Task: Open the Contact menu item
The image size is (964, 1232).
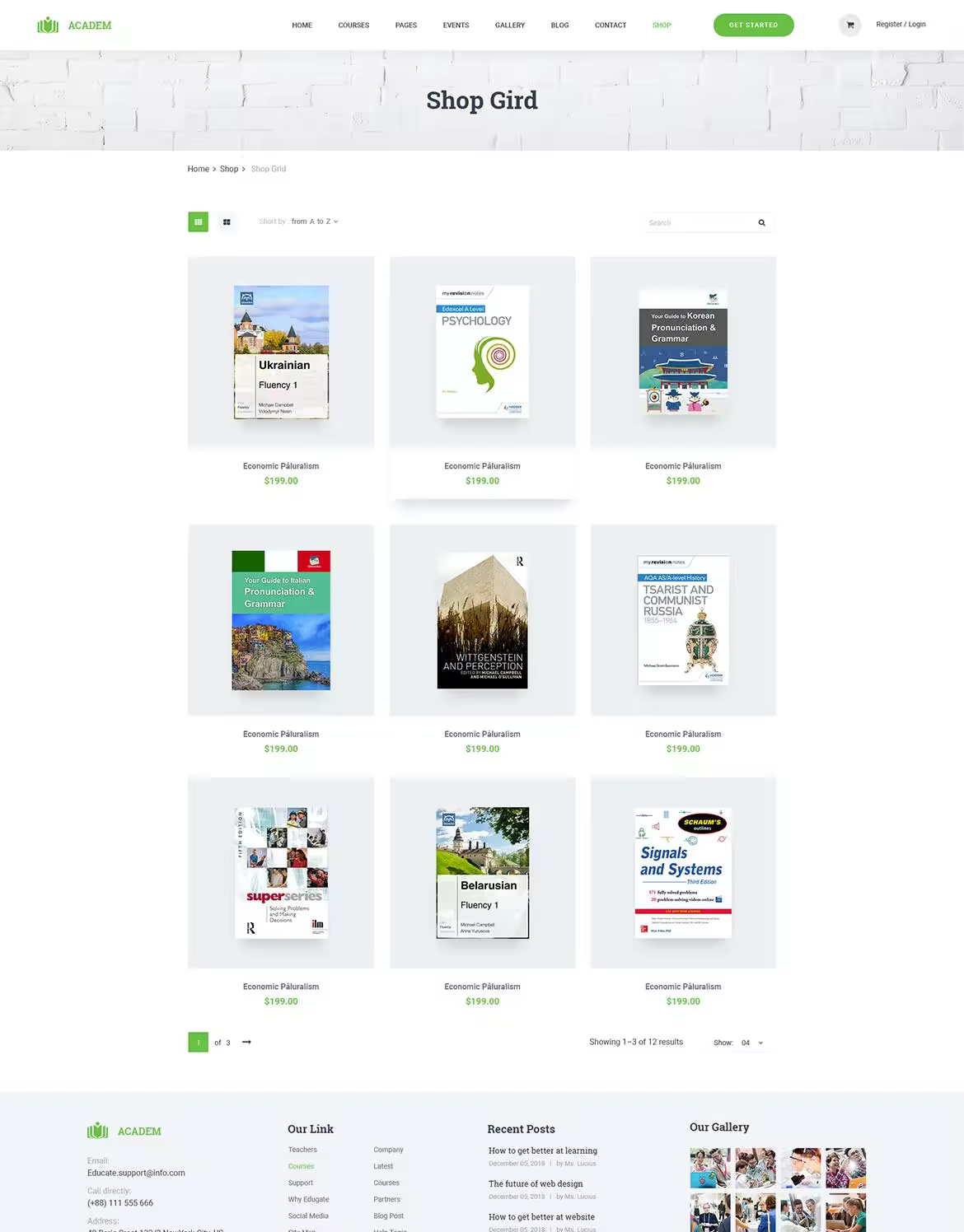Action: [x=611, y=26]
